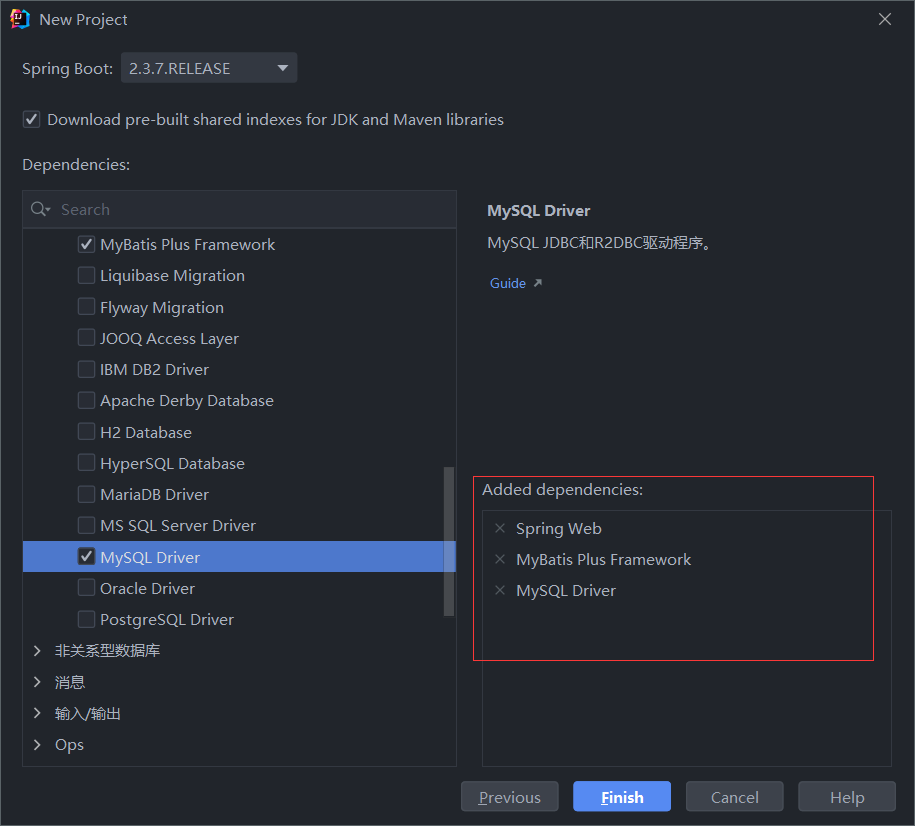The image size is (915, 826).
Task: Close the New Project dialog
Action: click(885, 19)
